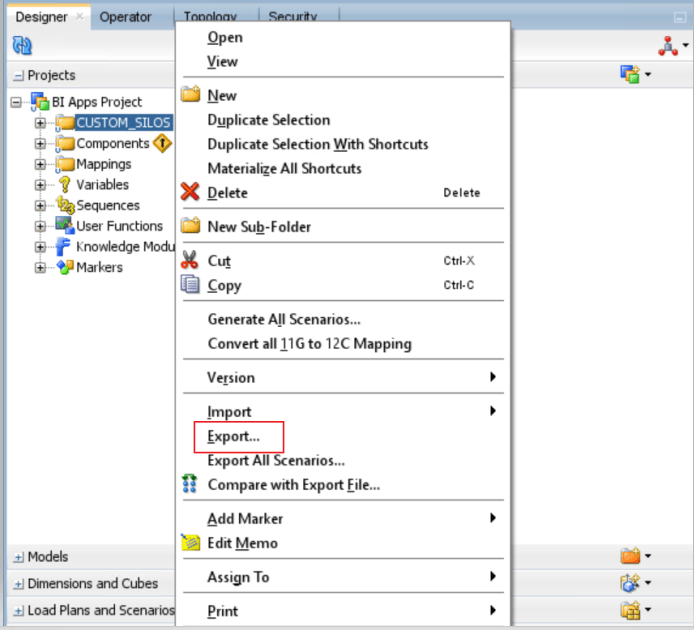The image size is (694, 630).
Task: Click the New folder icon in context menu
Action: 191,94
